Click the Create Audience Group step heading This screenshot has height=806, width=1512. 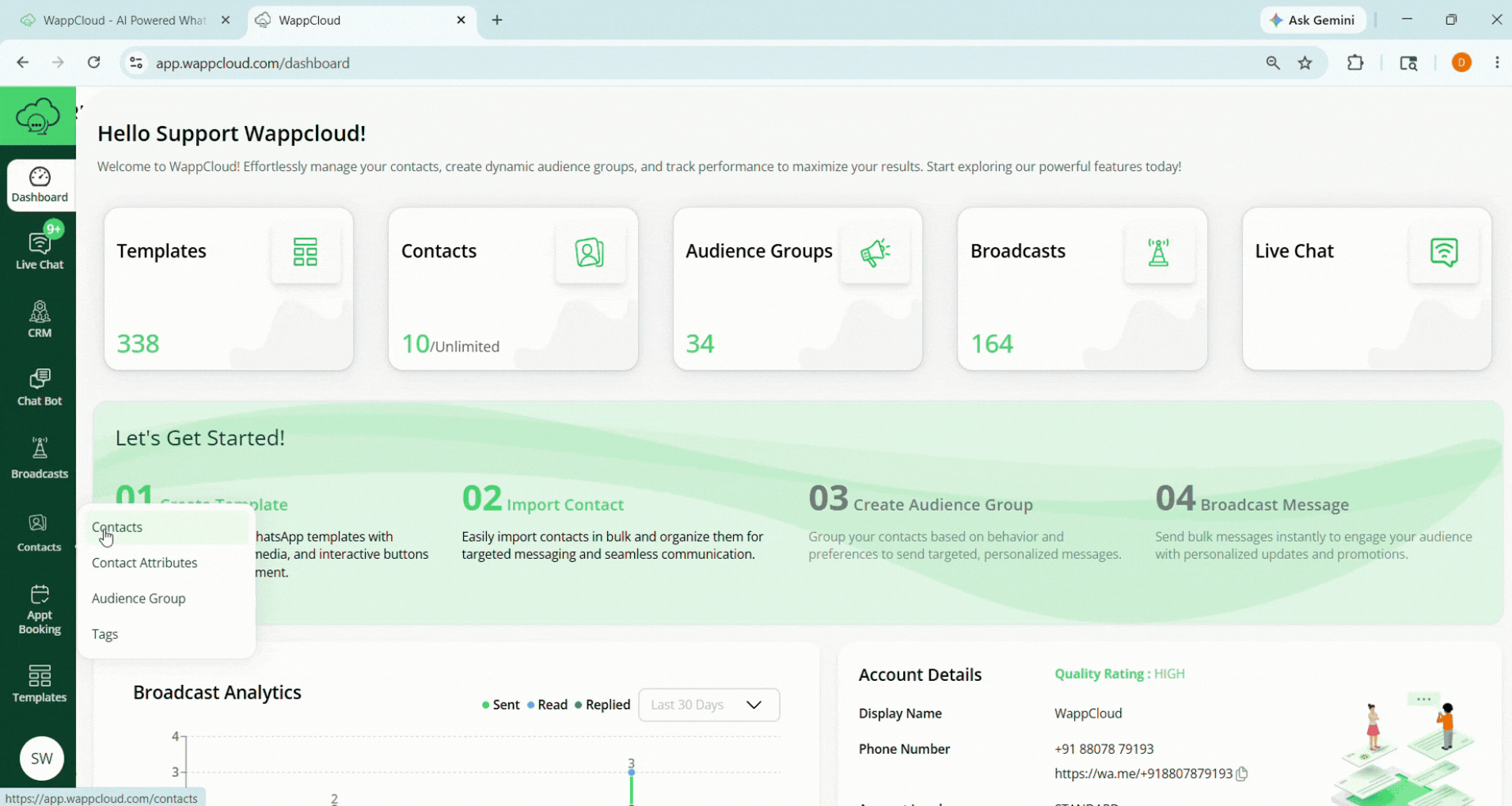point(943,504)
